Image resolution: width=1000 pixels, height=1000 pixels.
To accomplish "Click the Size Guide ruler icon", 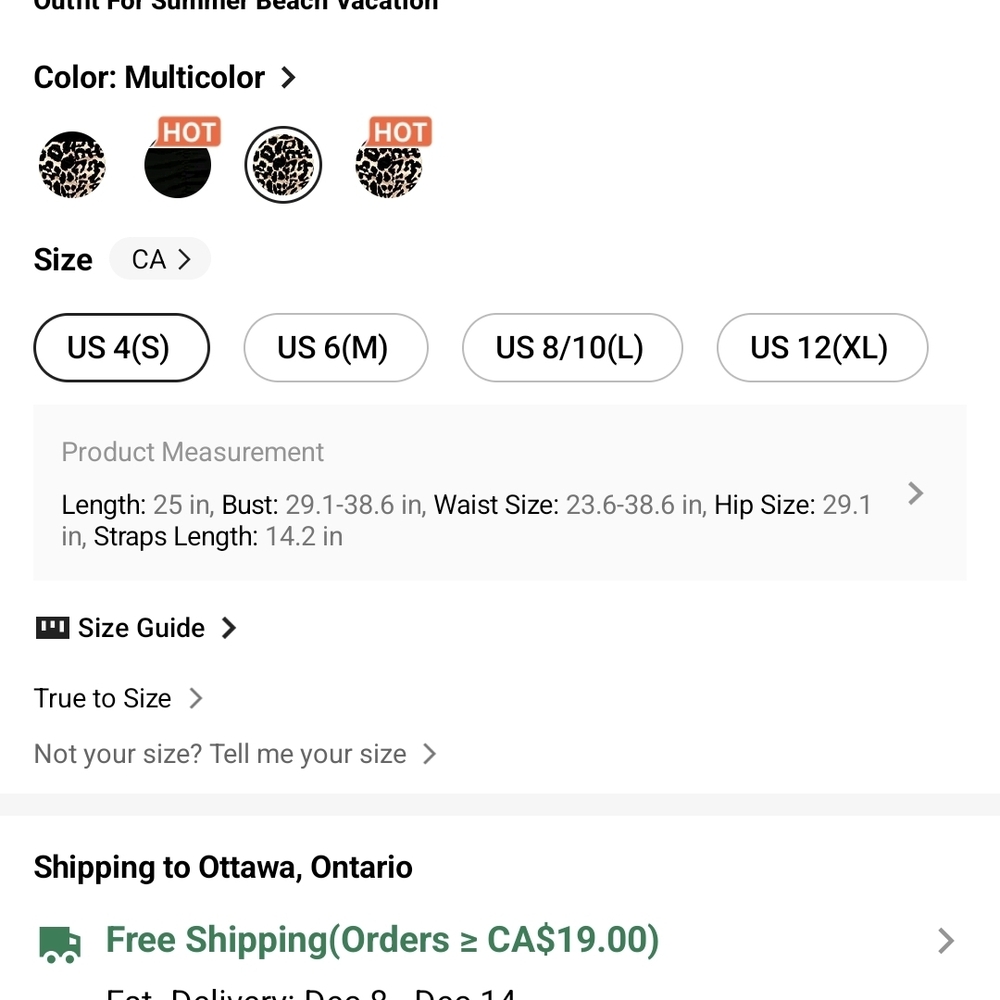I will 52,628.
